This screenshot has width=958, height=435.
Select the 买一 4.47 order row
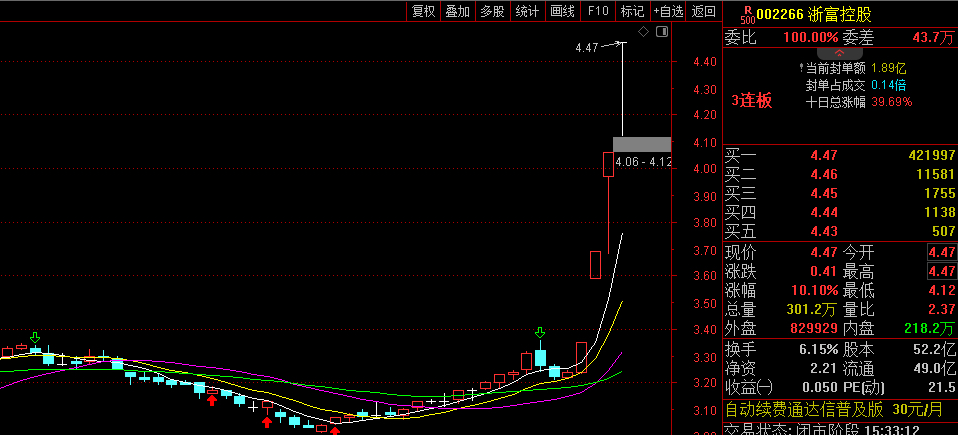click(840, 155)
